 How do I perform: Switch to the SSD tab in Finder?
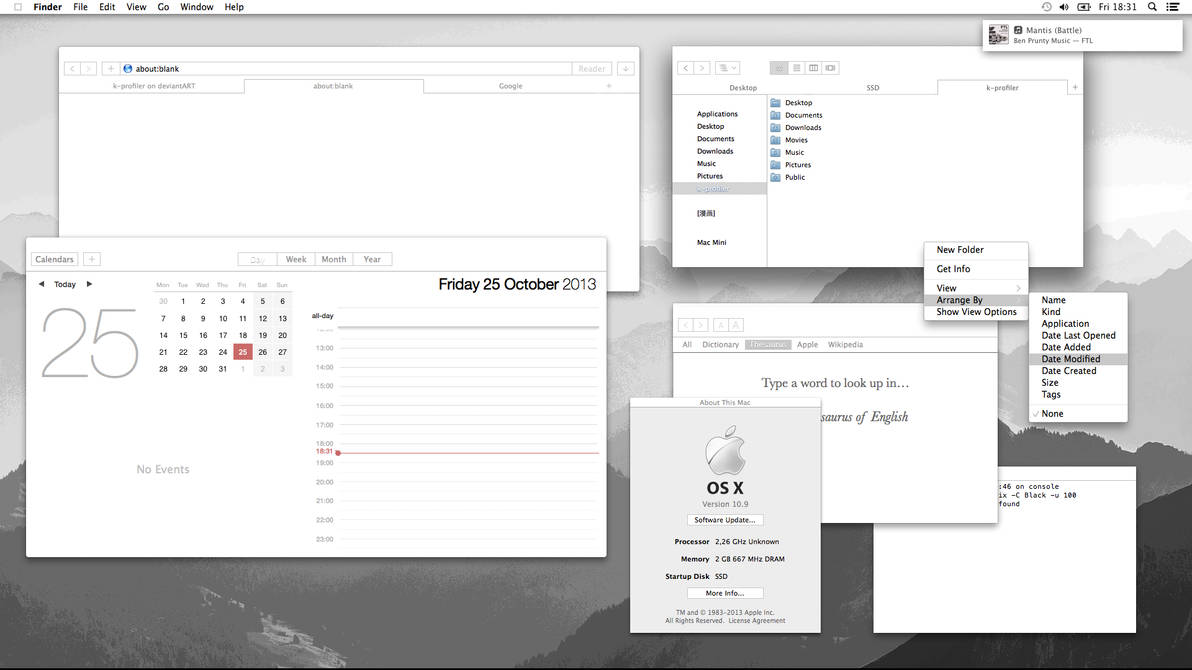point(873,87)
